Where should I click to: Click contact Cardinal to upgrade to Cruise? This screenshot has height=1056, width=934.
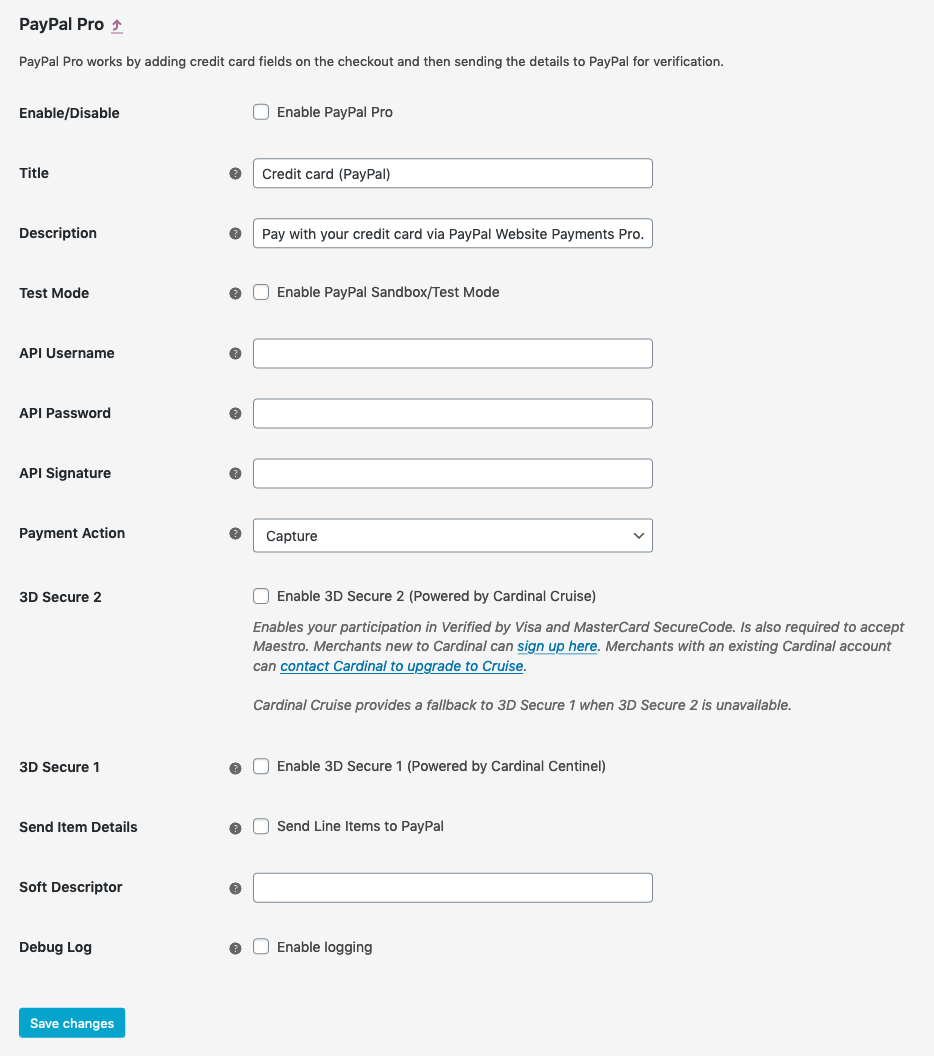[401, 666]
